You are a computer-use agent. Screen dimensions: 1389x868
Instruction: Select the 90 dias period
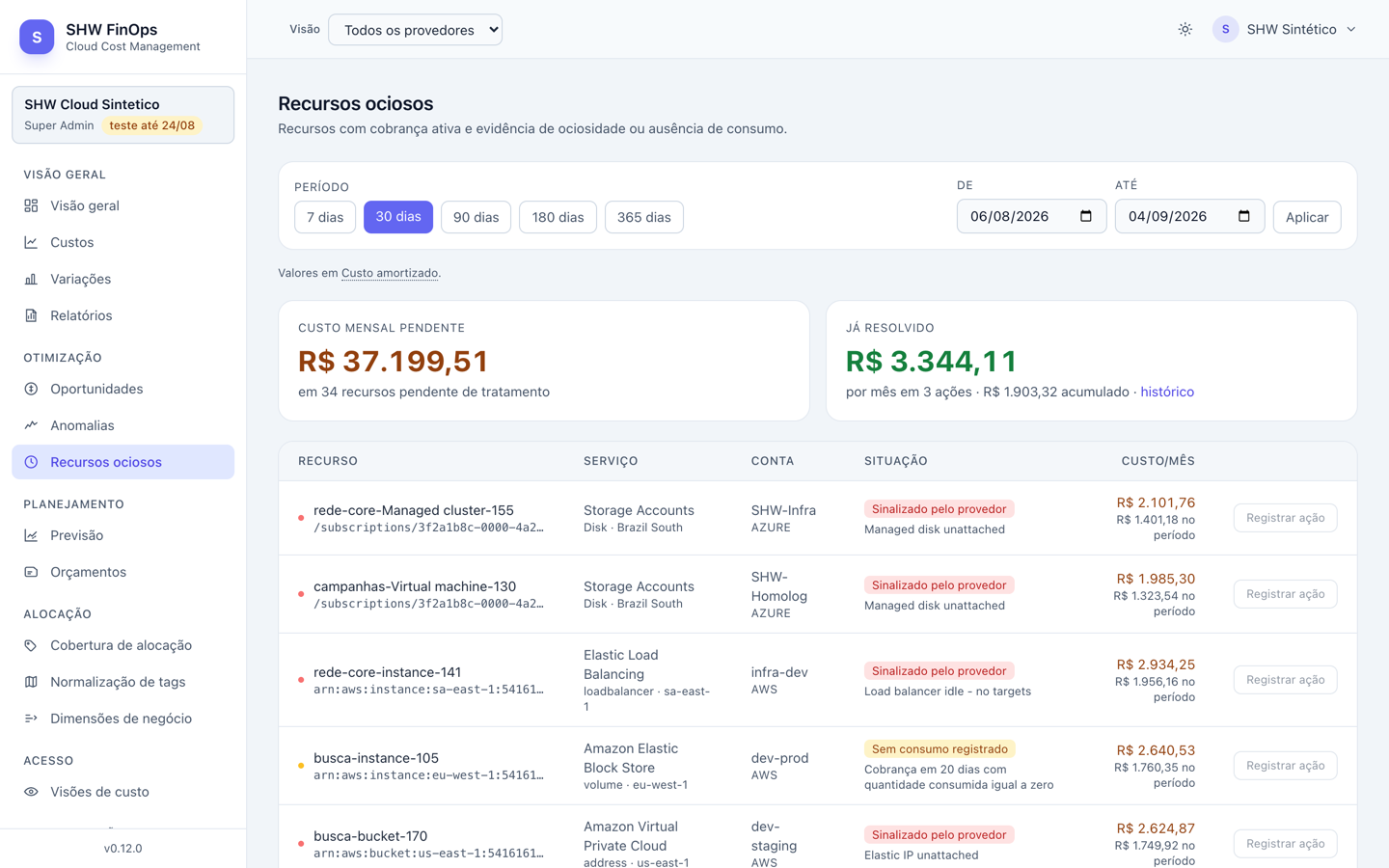click(476, 217)
